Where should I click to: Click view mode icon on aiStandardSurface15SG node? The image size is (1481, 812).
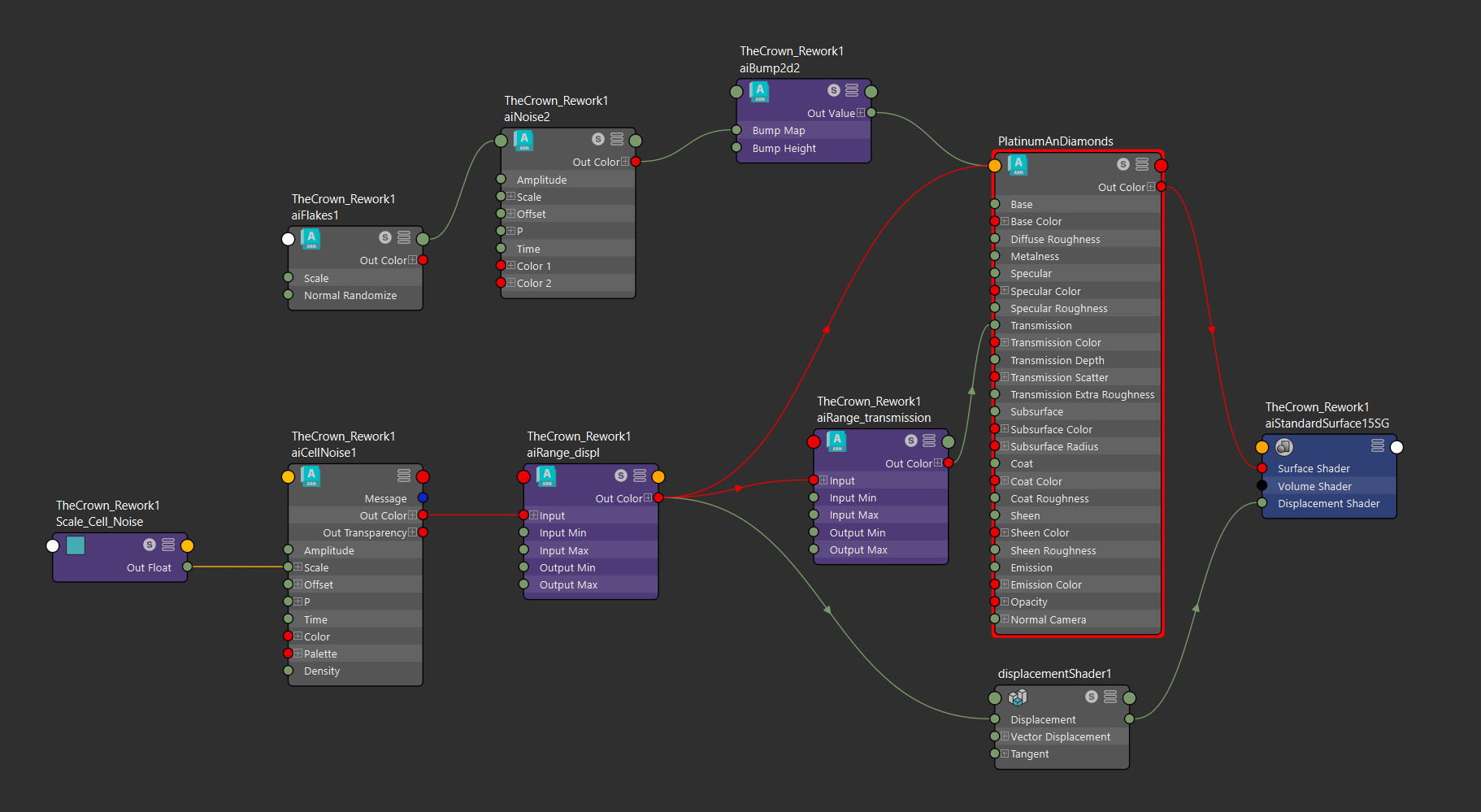click(1377, 445)
